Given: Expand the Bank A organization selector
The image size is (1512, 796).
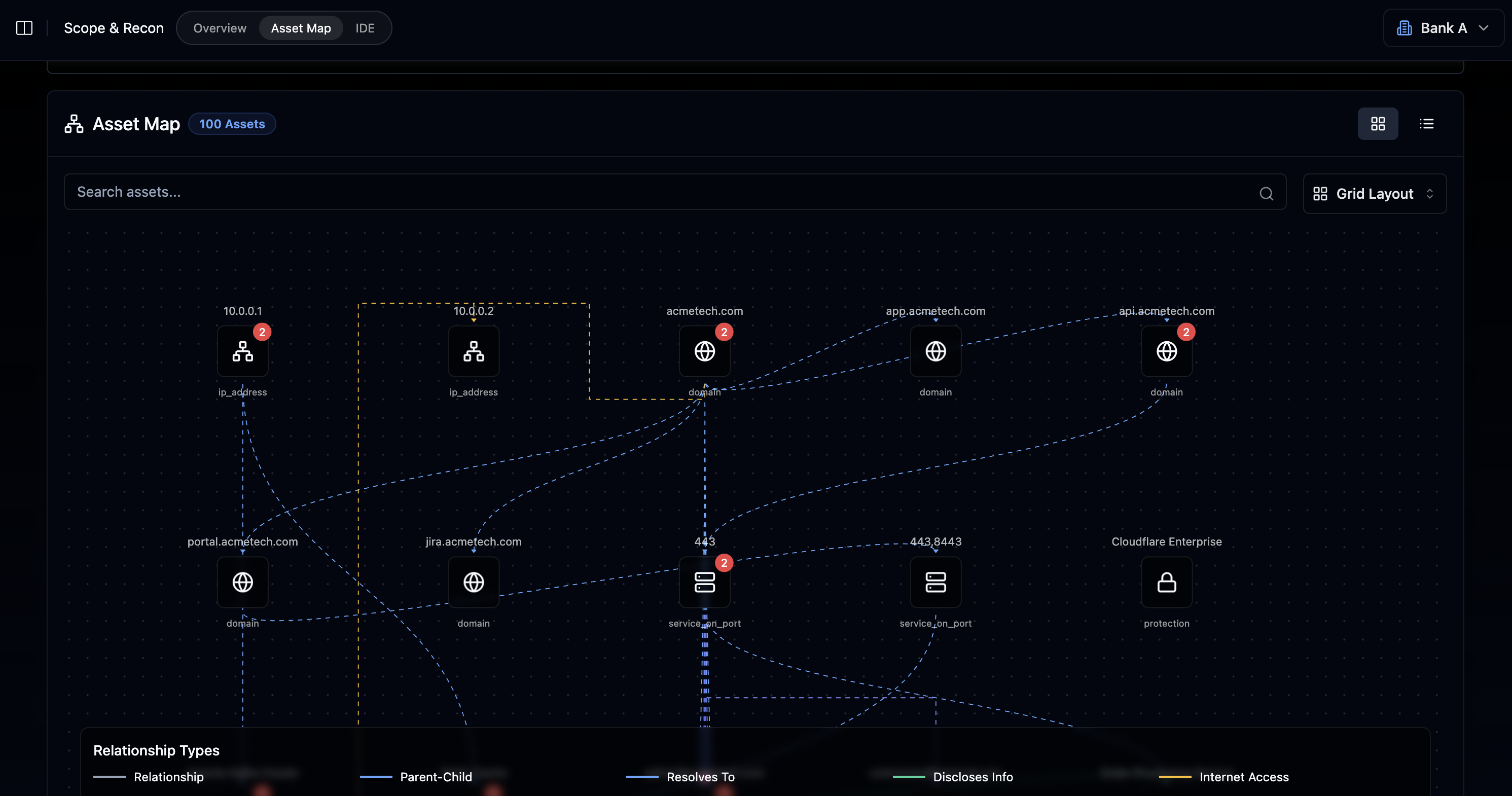Looking at the screenshot, I should [x=1443, y=27].
